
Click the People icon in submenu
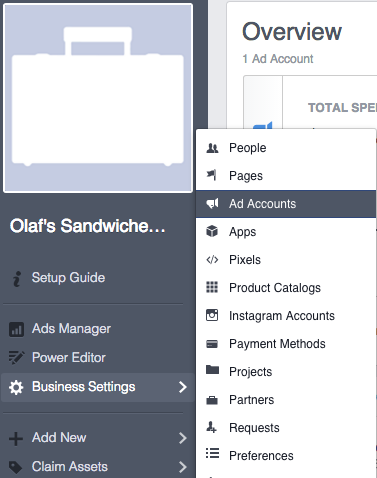point(212,148)
